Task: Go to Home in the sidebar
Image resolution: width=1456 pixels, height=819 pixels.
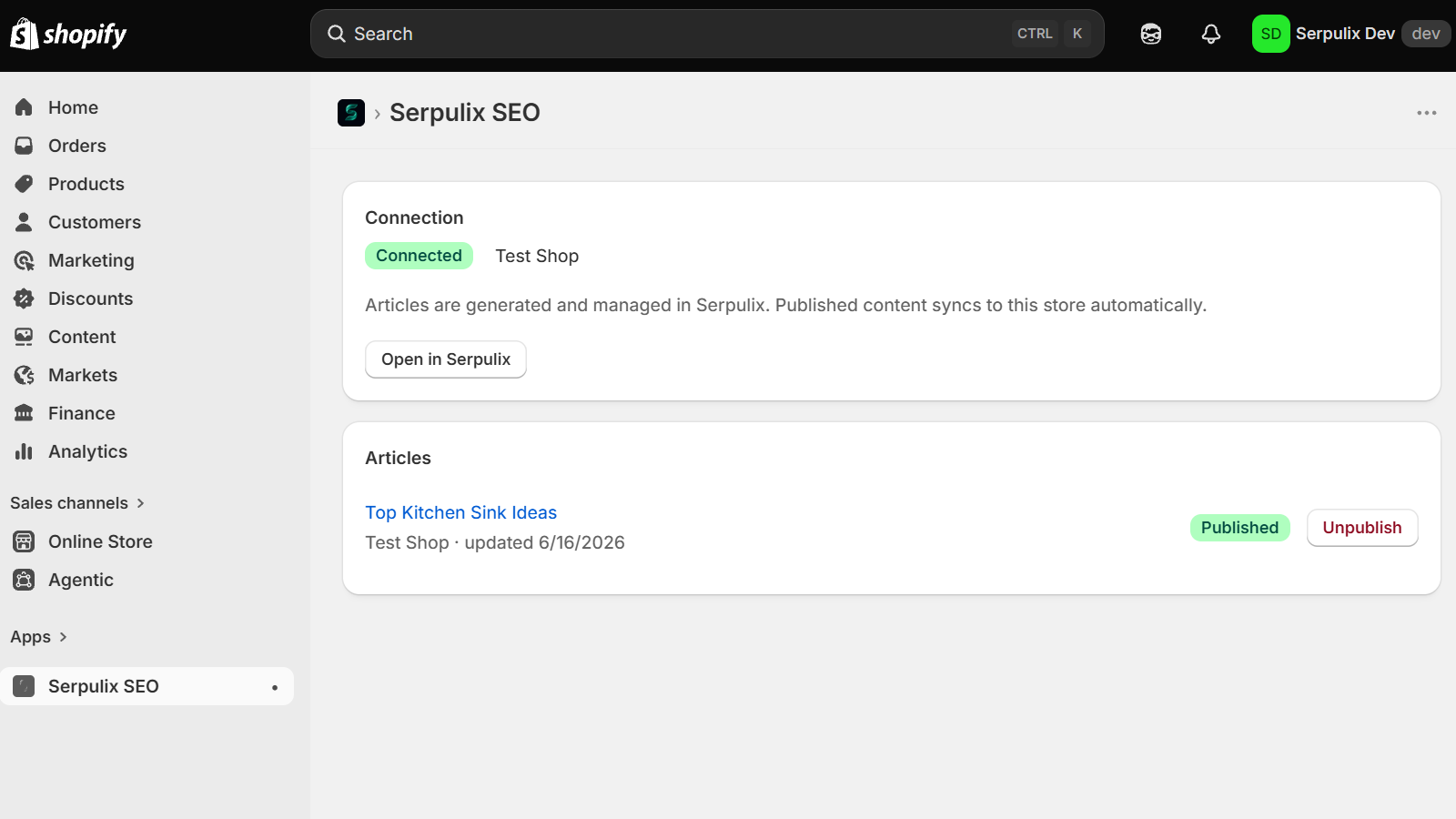Action: [147, 107]
